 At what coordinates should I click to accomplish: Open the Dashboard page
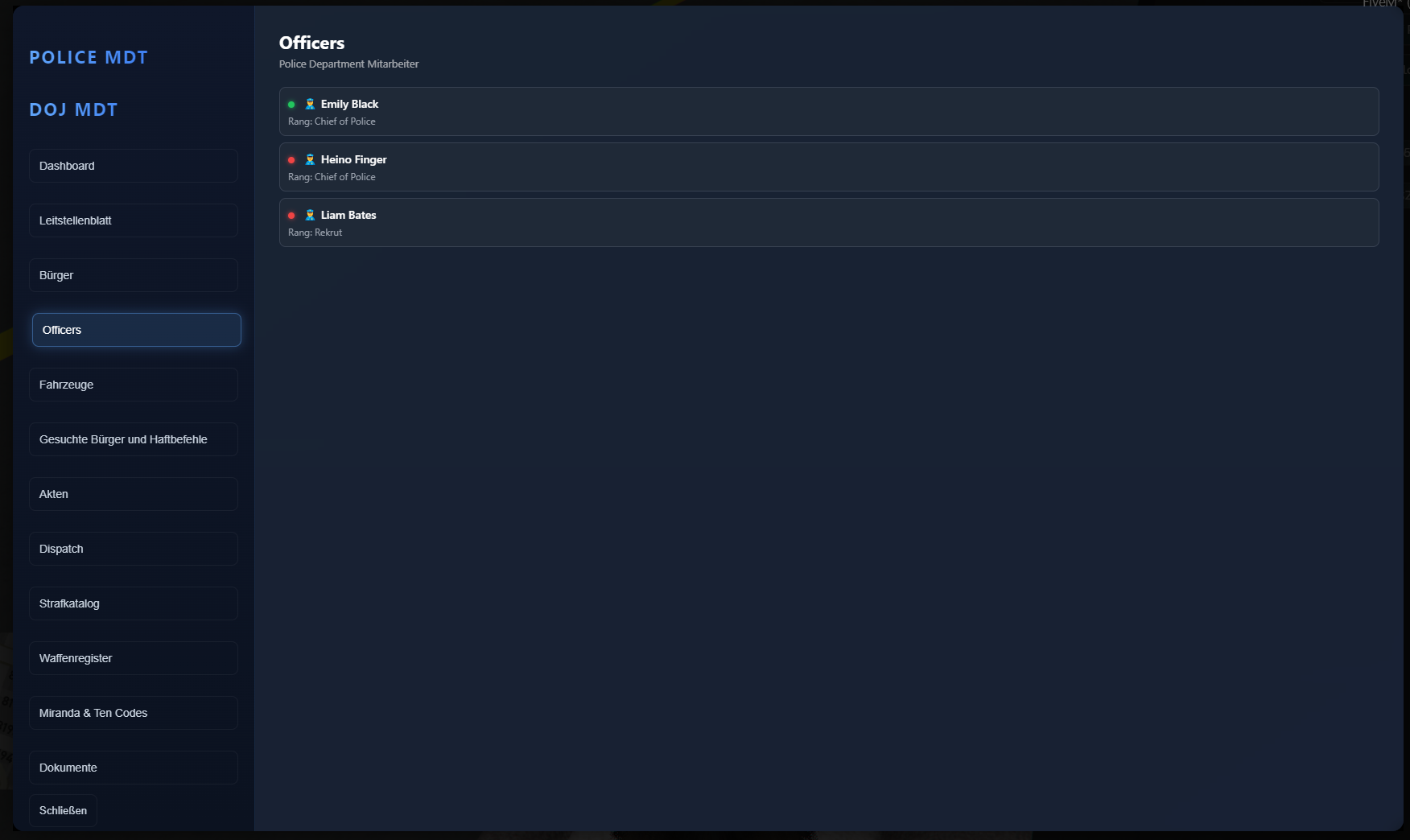click(134, 166)
